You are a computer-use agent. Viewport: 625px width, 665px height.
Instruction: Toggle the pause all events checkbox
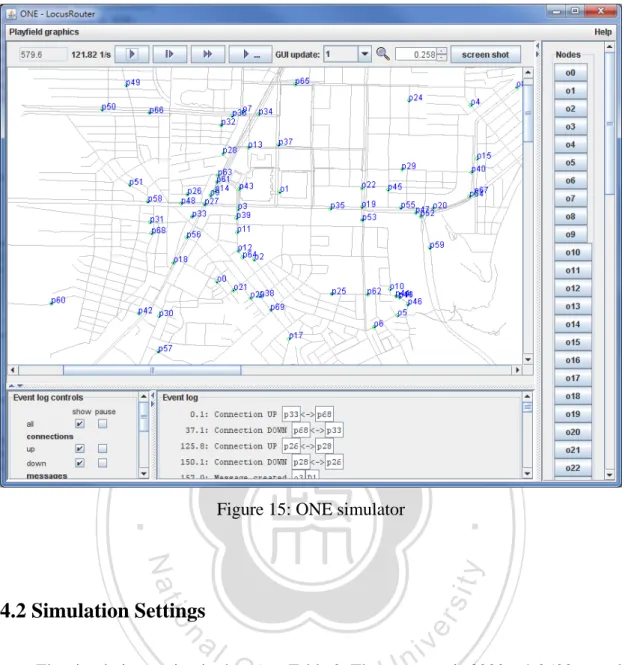coord(103,424)
